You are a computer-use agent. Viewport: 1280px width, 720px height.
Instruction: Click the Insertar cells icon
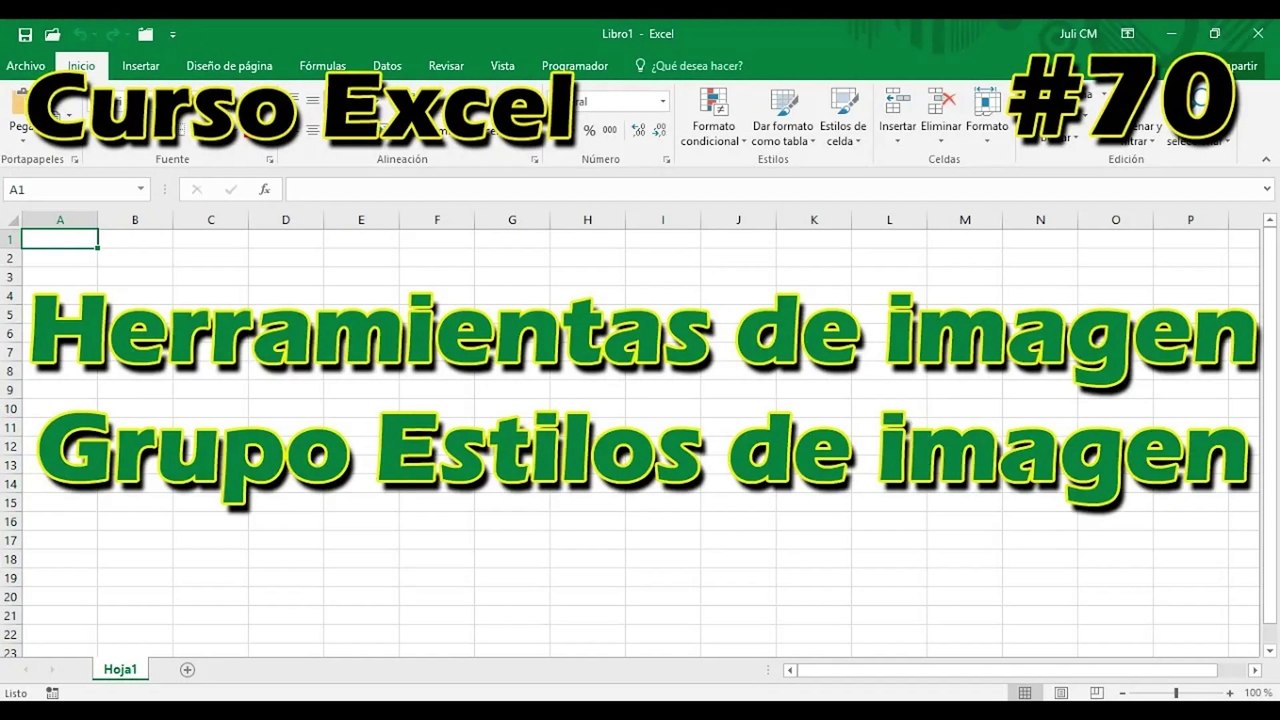[x=897, y=101]
